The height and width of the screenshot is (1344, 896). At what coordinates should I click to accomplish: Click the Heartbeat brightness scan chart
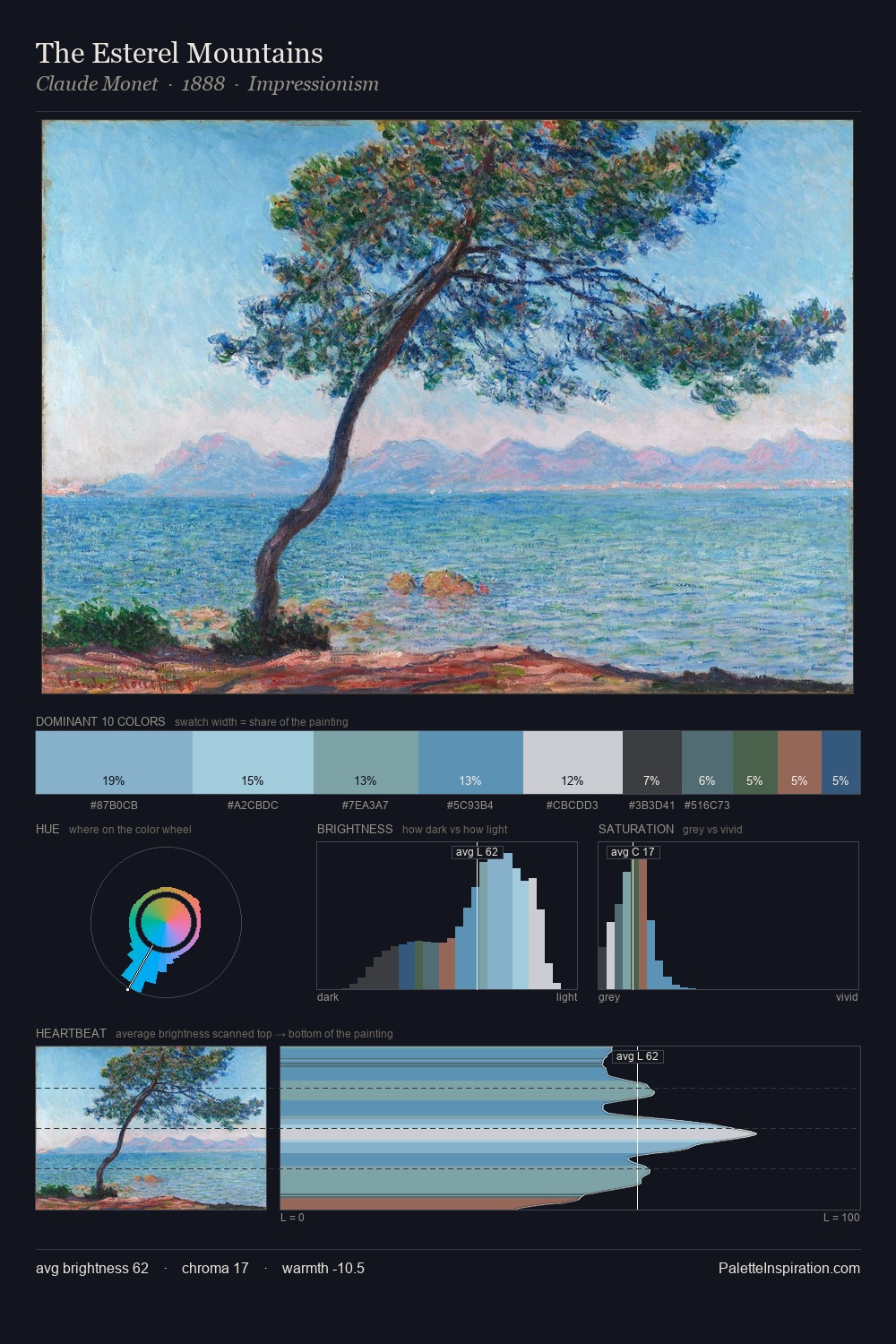[570, 1128]
